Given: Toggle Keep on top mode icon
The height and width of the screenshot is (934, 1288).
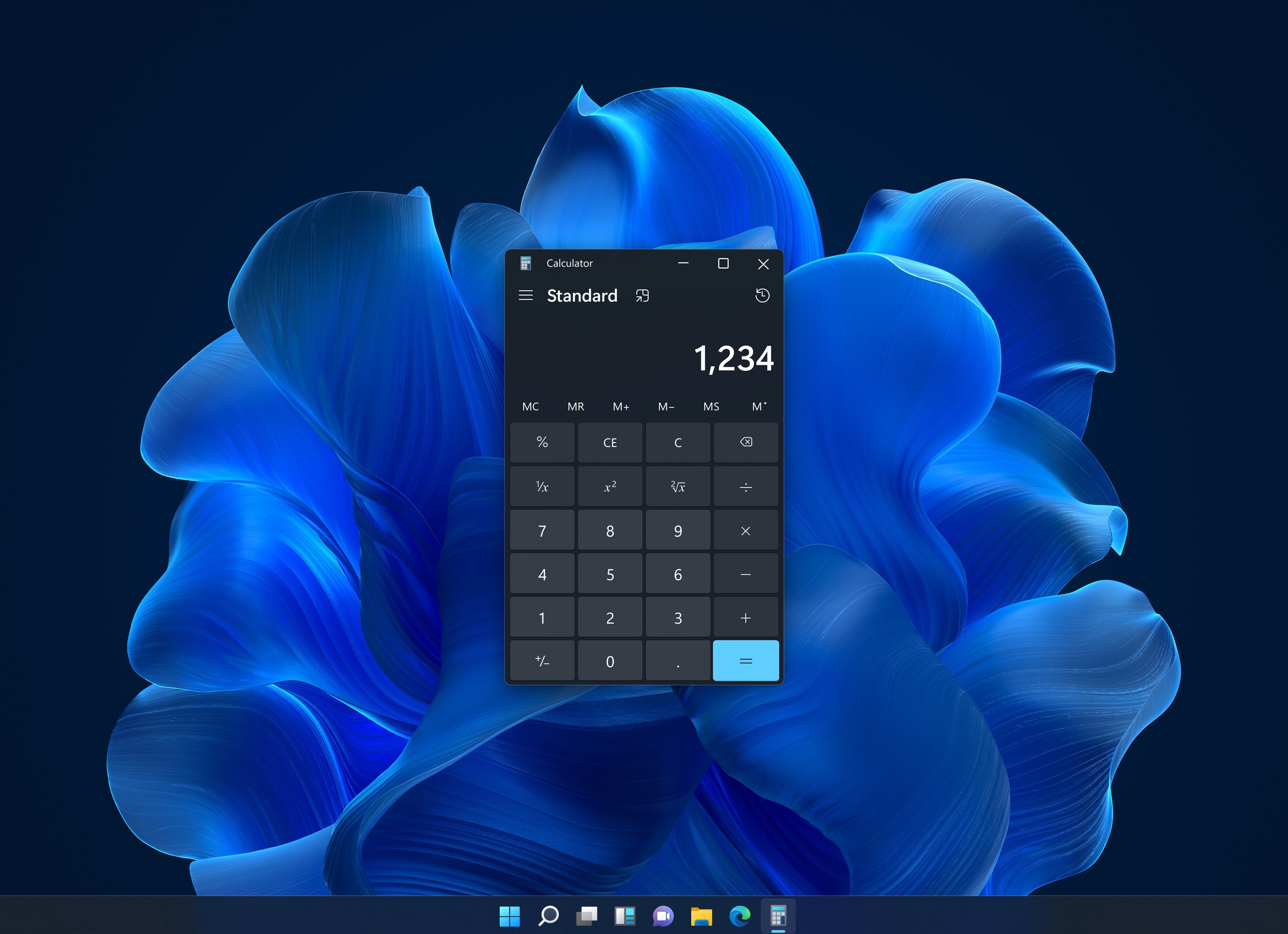Looking at the screenshot, I should [642, 295].
